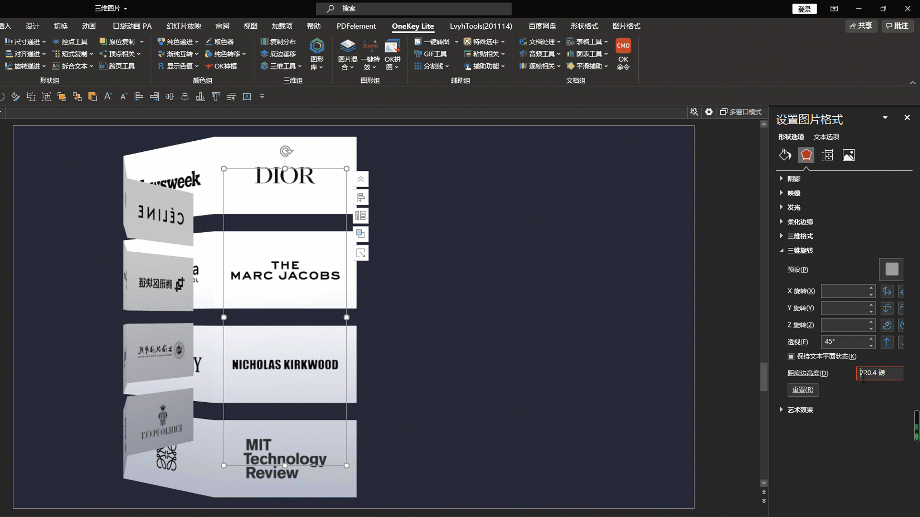Click the 图片混合 layers icon
The width and height of the screenshot is (920, 517).
coord(347,55)
